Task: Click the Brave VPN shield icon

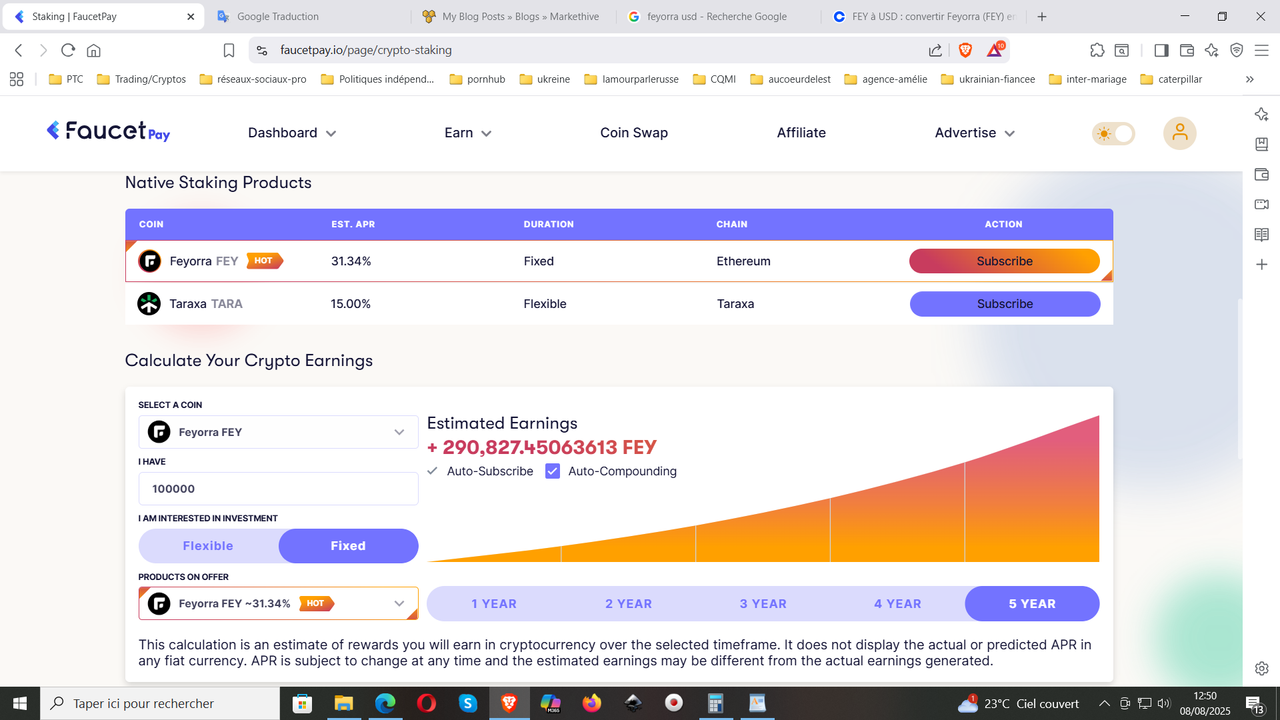Action: tap(1237, 50)
